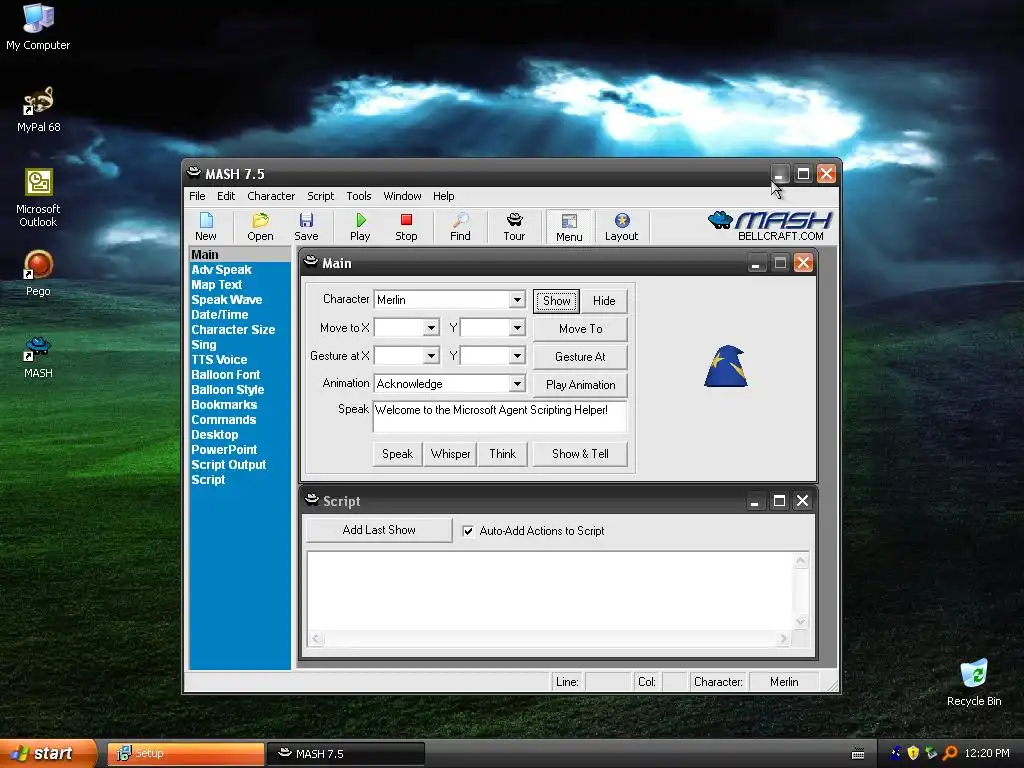Viewport: 1024px width, 768px height.
Task: Select Bookmarks in the sidebar
Action: click(224, 405)
